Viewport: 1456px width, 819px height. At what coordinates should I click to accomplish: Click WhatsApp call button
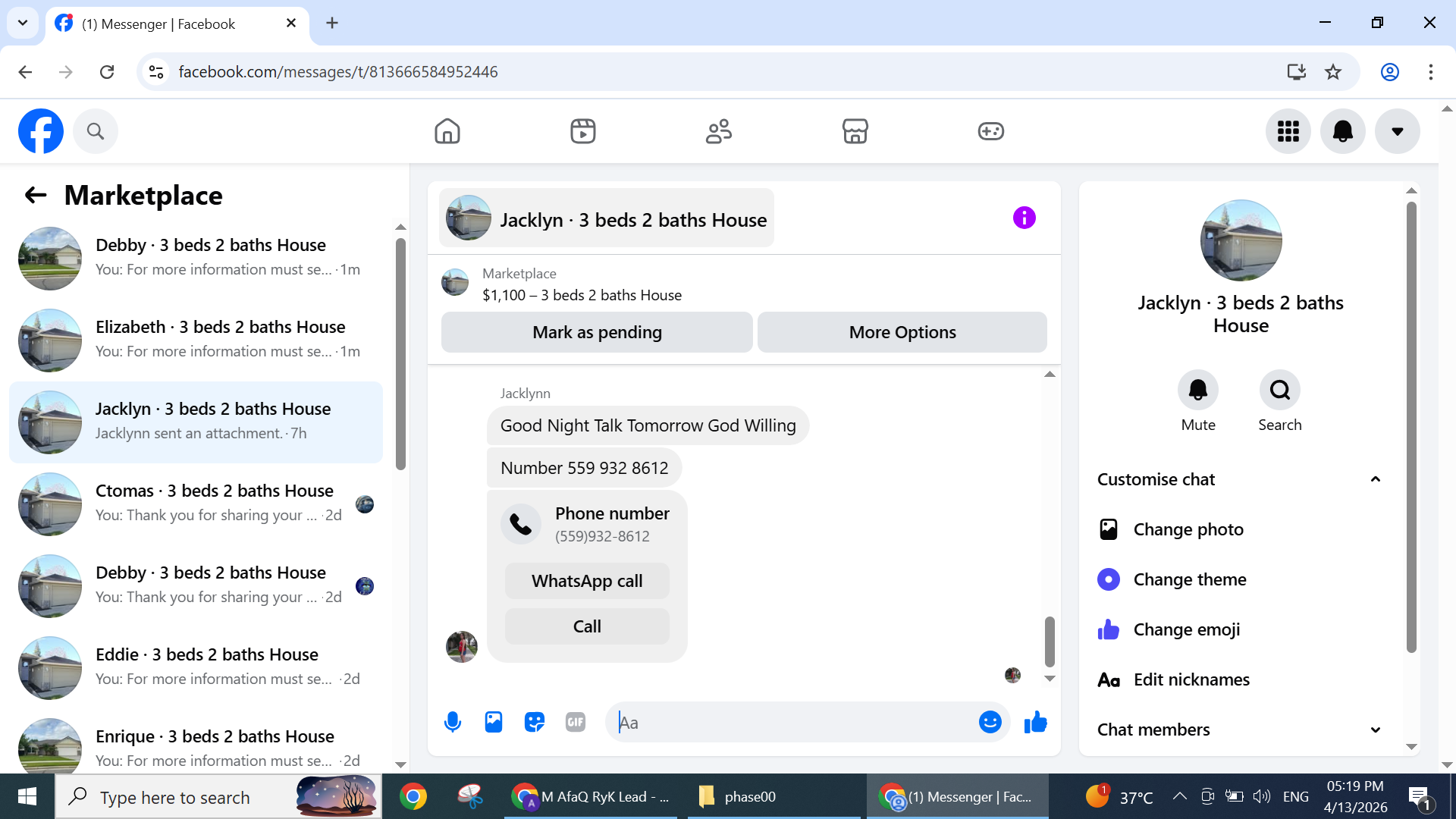[x=587, y=581]
